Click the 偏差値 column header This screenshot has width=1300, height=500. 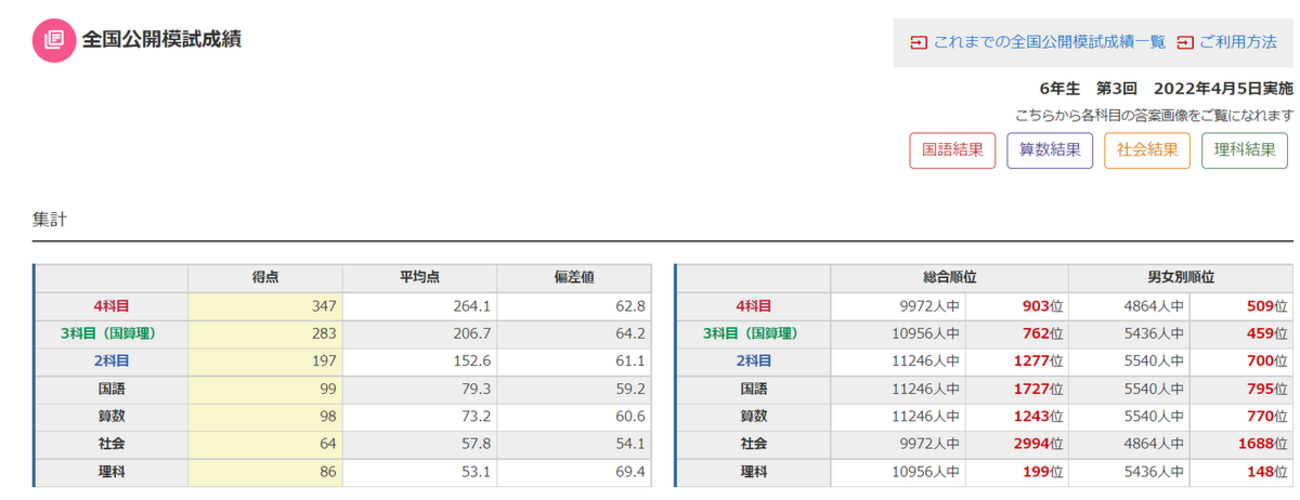(x=573, y=277)
